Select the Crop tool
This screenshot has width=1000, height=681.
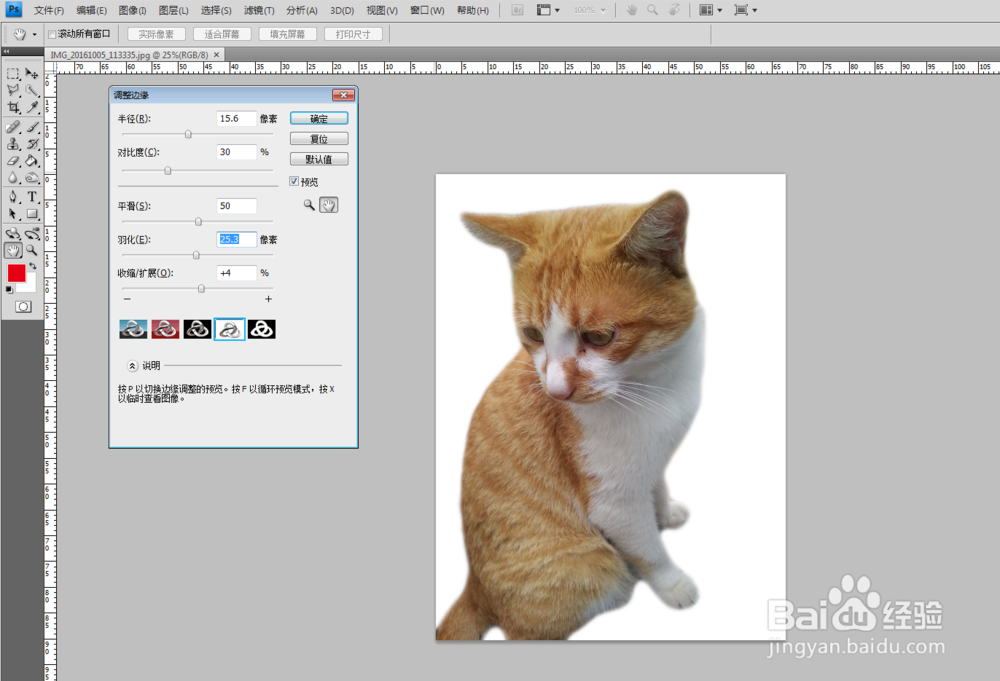coord(13,107)
